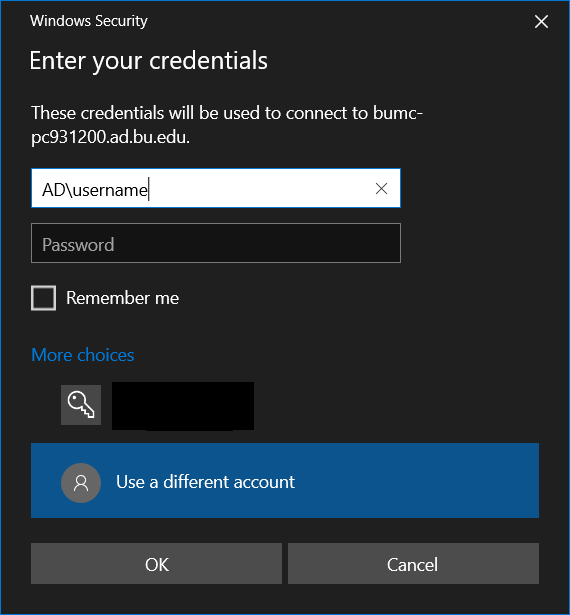The height and width of the screenshot is (615, 570).
Task: Click the bumc-pc931200.ad.bu.edu description text
Action: [227, 125]
